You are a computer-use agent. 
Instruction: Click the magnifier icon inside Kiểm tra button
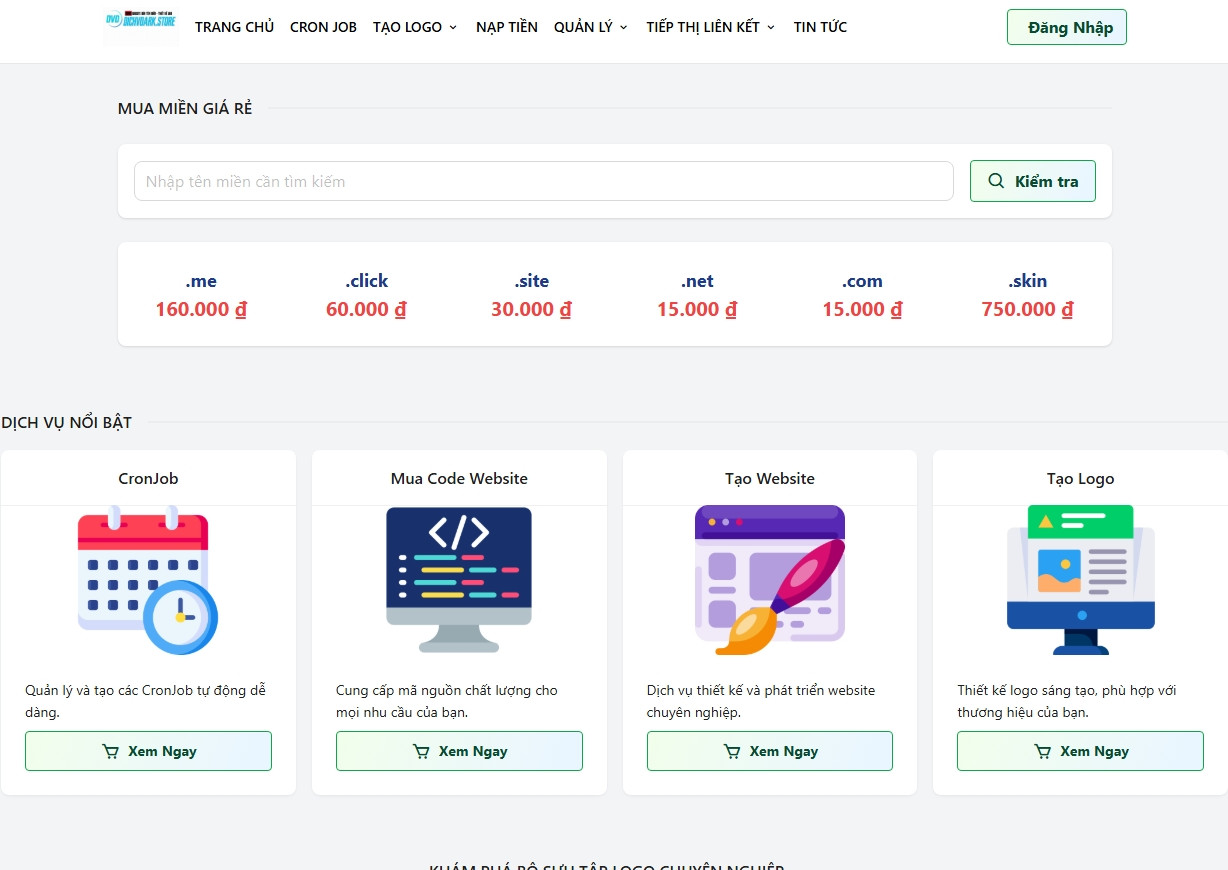click(x=996, y=181)
